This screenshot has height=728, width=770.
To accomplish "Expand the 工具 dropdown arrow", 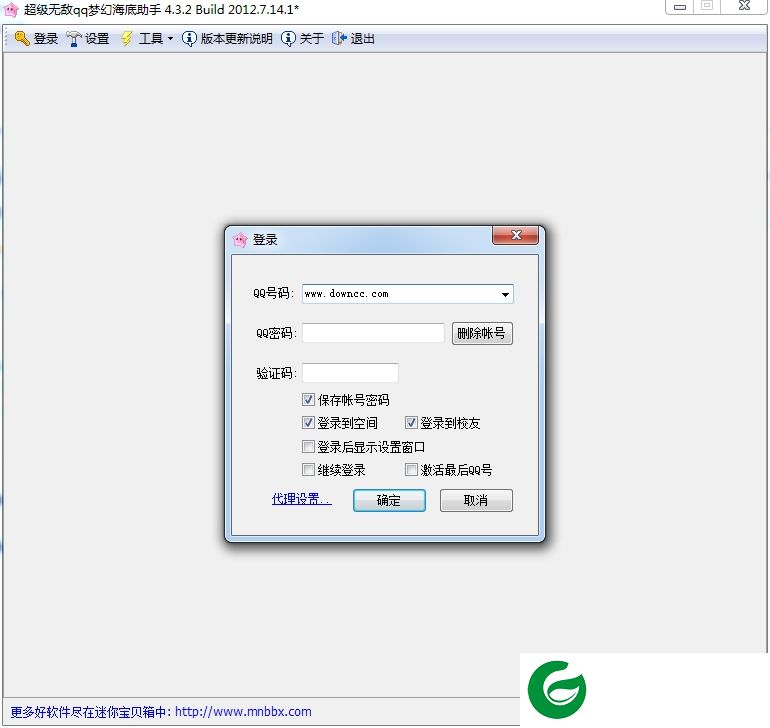I will coord(170,38).
